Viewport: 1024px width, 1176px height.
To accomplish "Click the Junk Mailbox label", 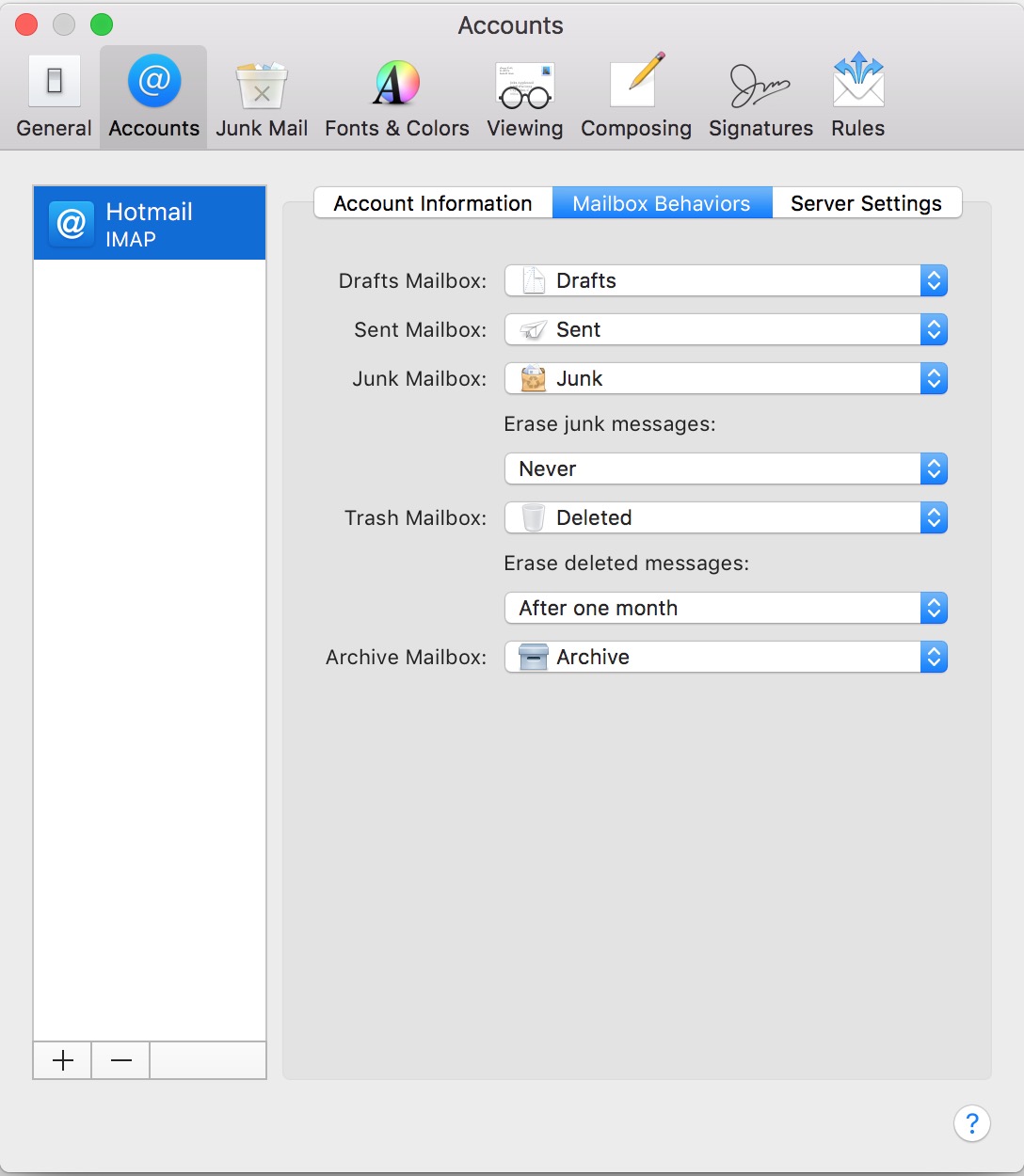I will point(419,378).
